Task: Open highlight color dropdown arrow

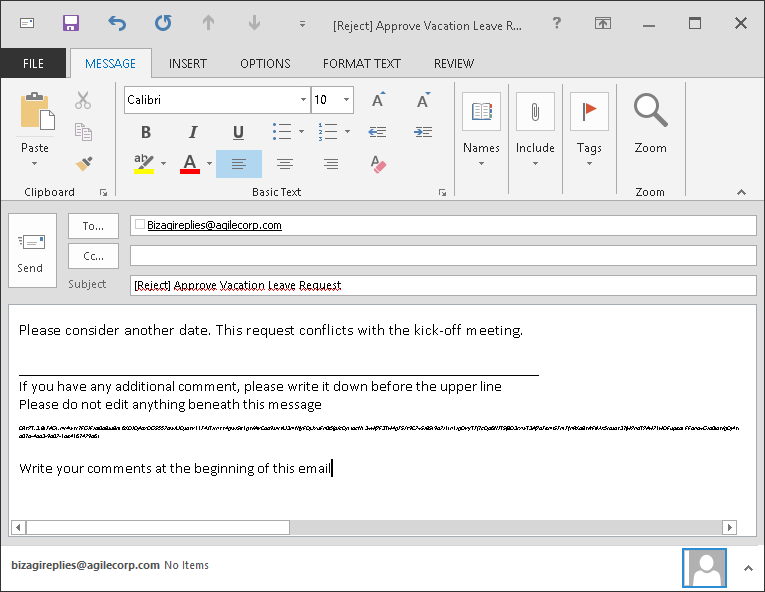Action: 163,164
